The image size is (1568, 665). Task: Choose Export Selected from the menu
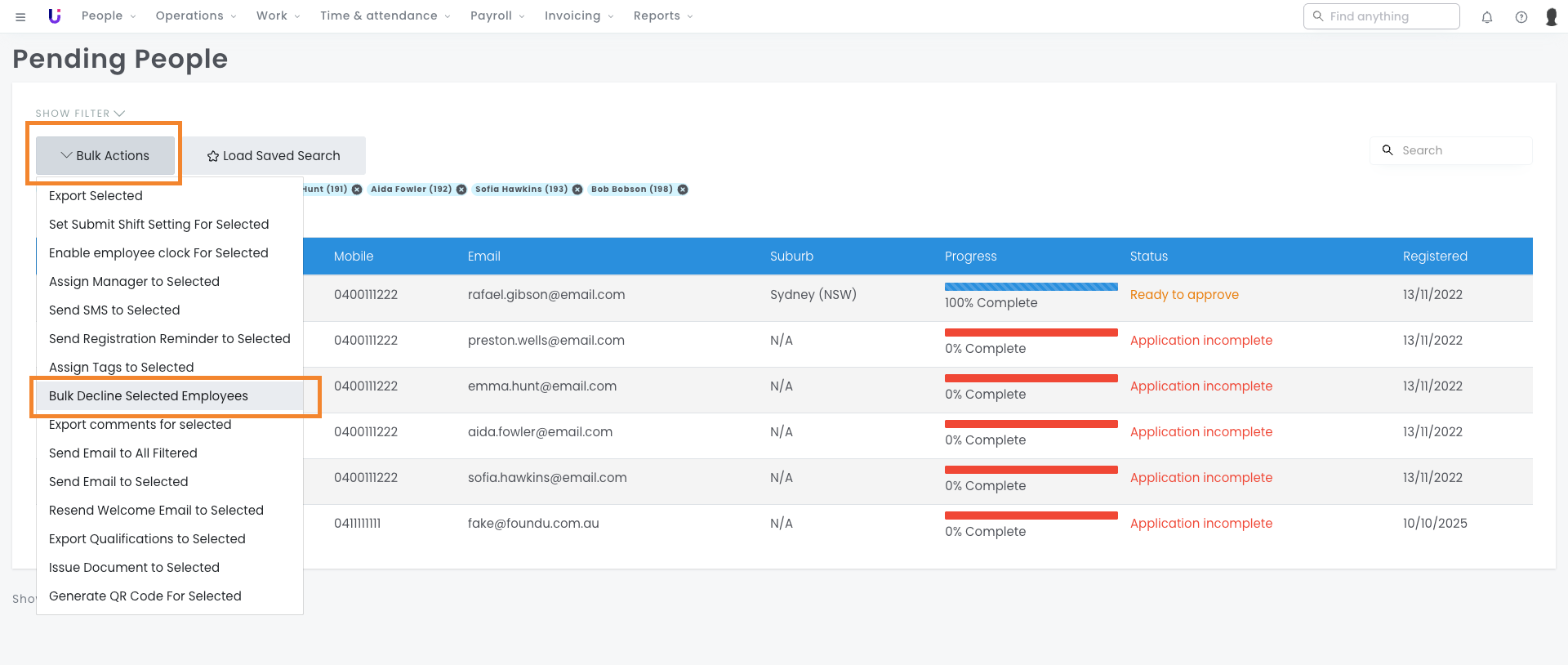[96, 196]
